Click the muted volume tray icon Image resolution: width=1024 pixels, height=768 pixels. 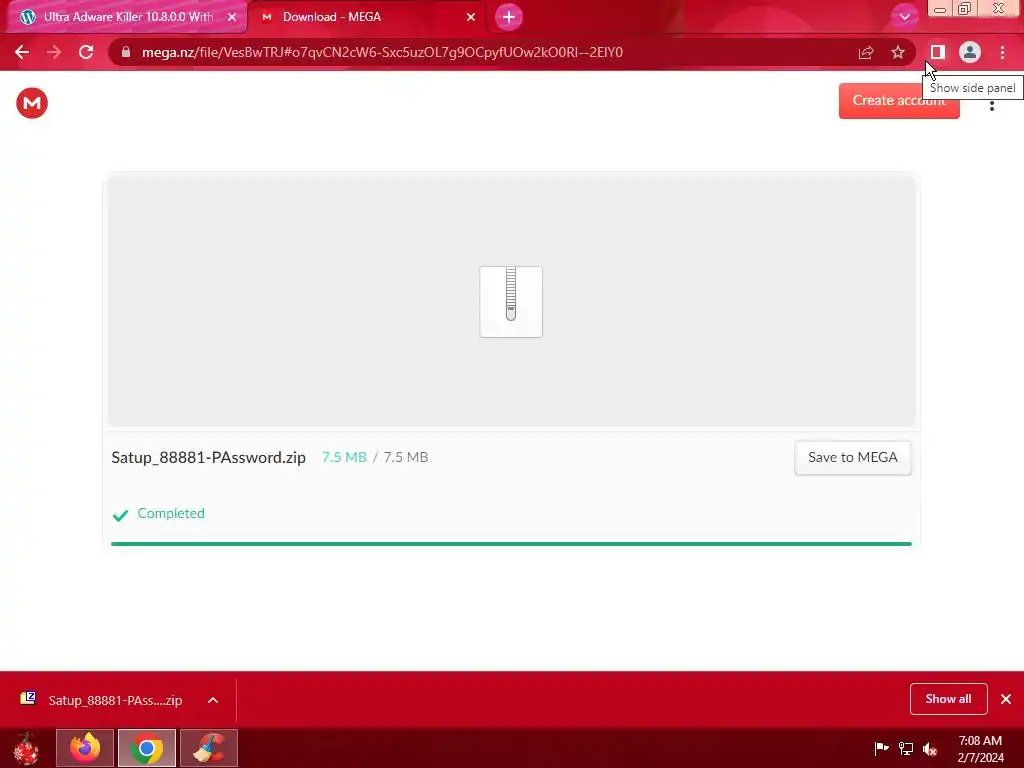click(930, 748)
